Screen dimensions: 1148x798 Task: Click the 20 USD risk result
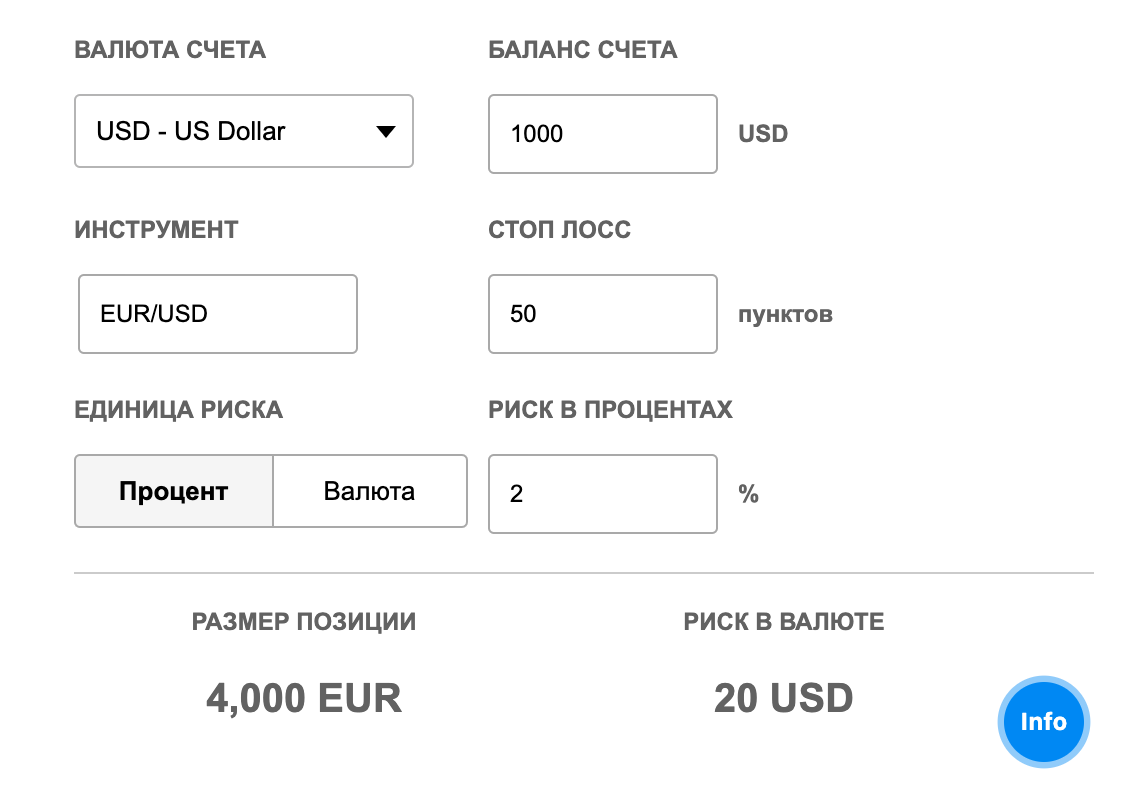[783, 698]
